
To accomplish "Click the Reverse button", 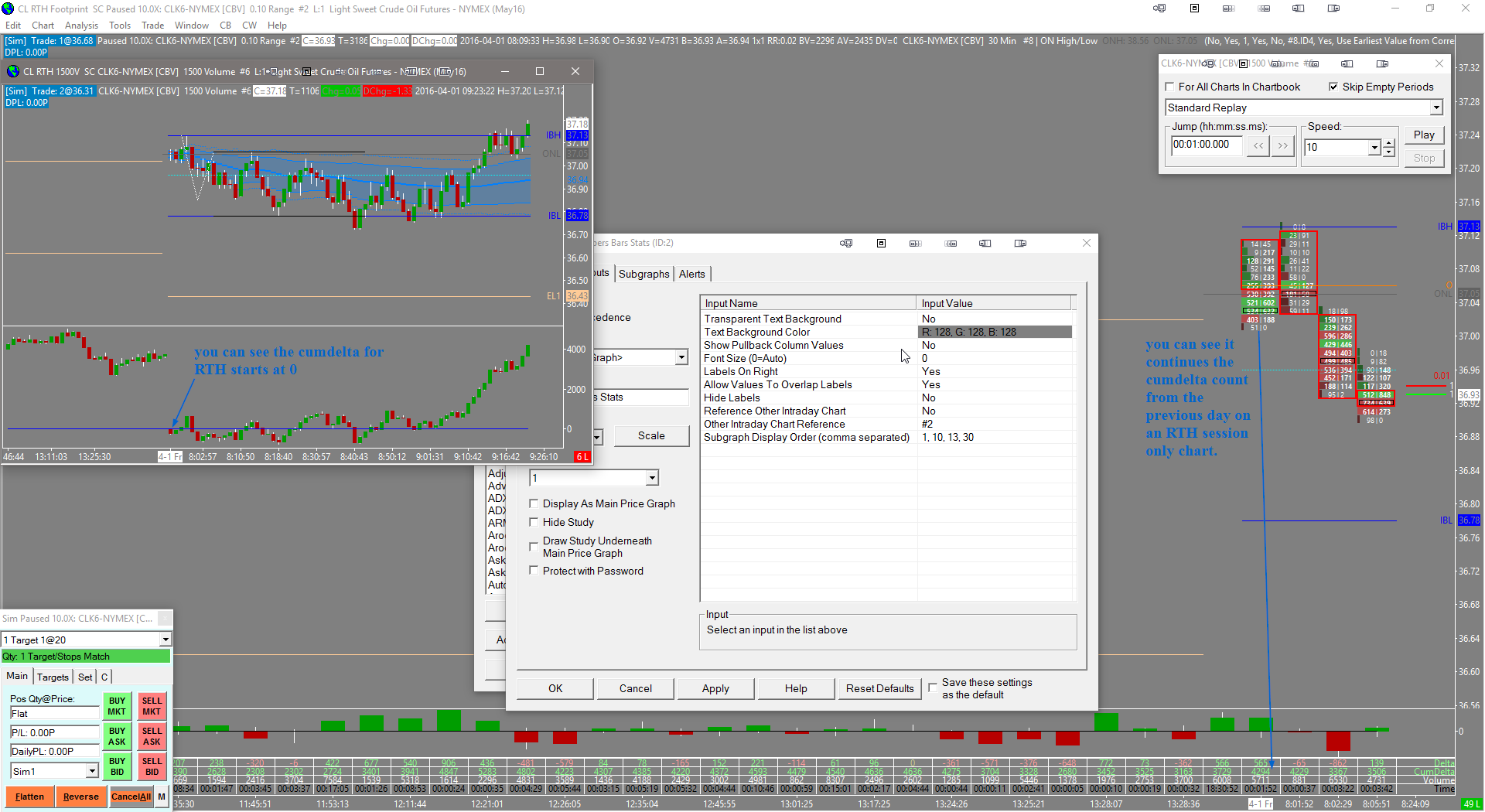I will coord(80,797).
